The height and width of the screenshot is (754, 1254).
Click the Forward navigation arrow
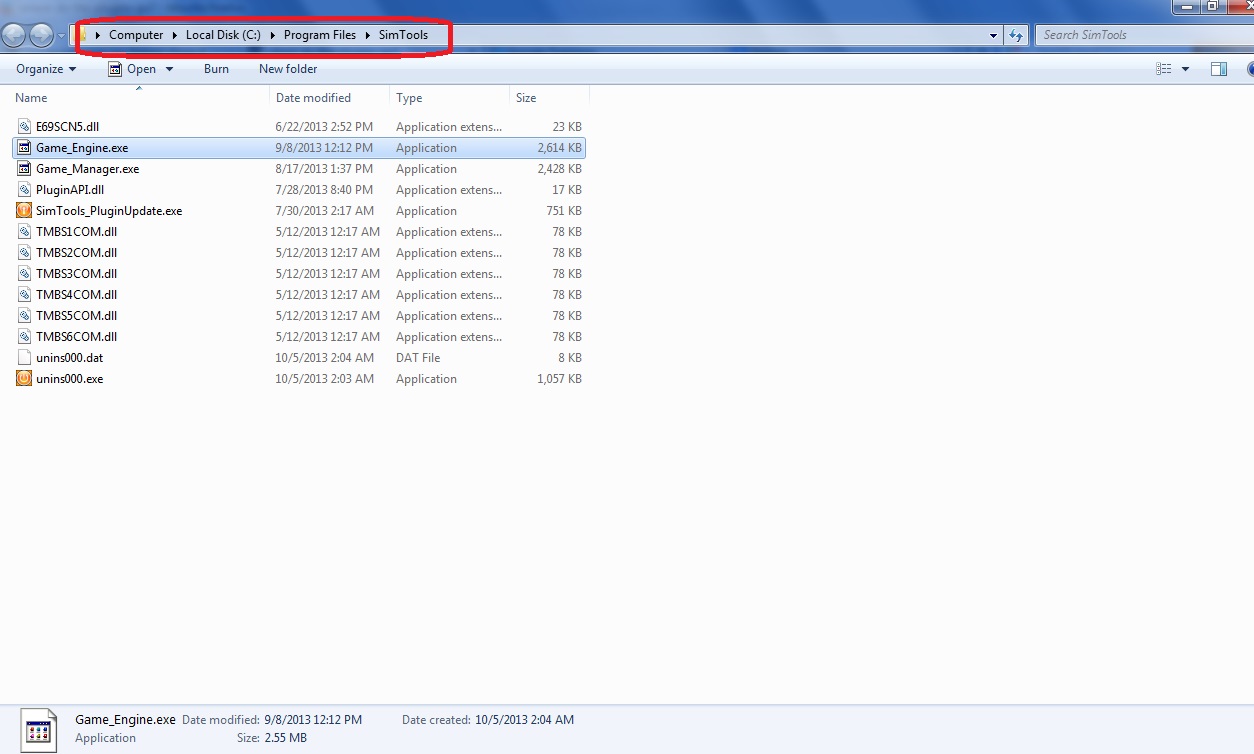click(x=41, y=35)
